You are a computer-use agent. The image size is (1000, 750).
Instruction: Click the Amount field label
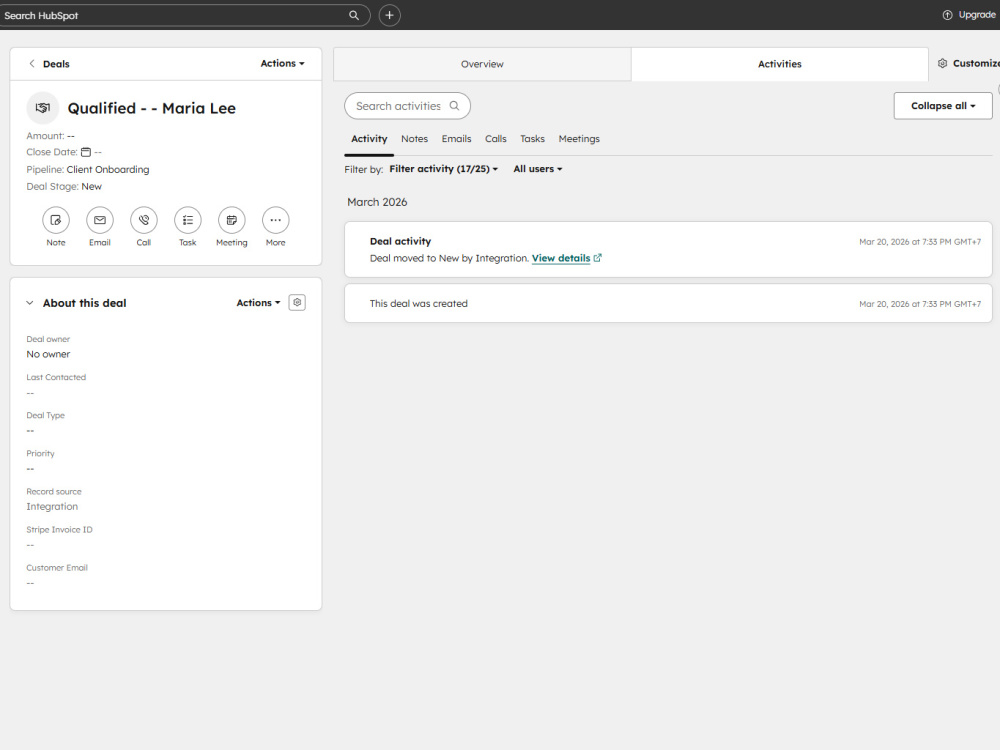click(45, 136)
